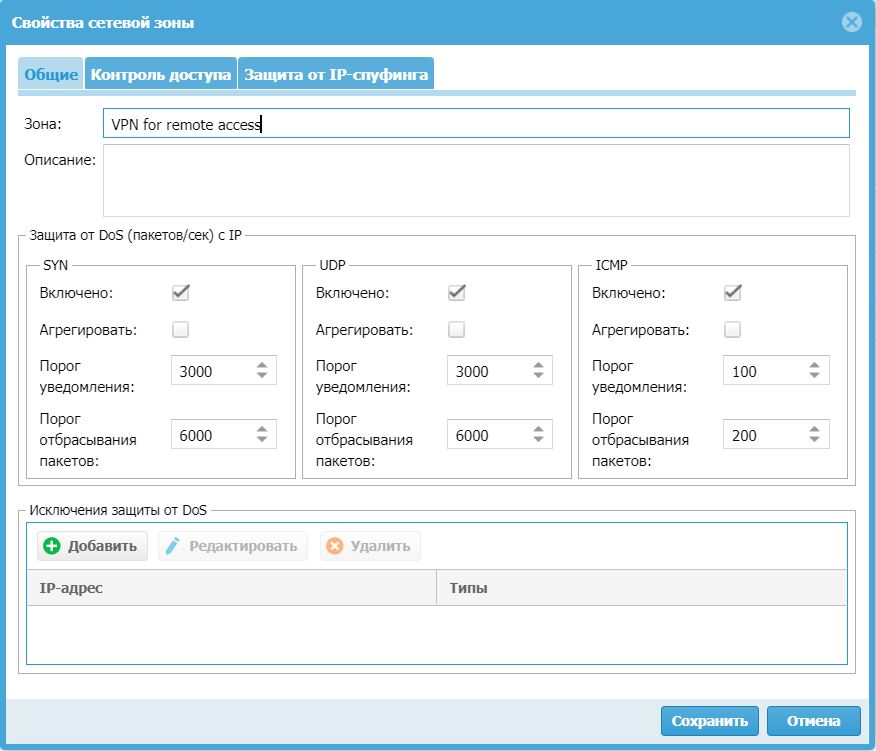Click the Зона name input field
The width and height of the screenshot is (876, 751).
(476, 123)
